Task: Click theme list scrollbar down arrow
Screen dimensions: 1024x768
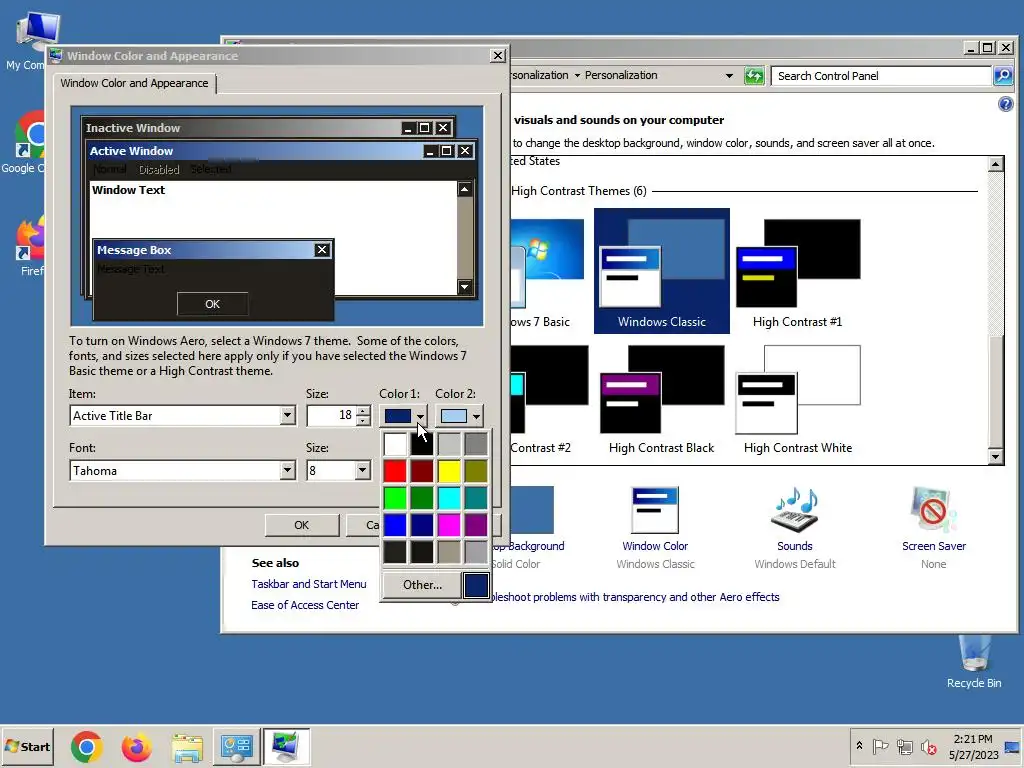Action: click(995, 456)
